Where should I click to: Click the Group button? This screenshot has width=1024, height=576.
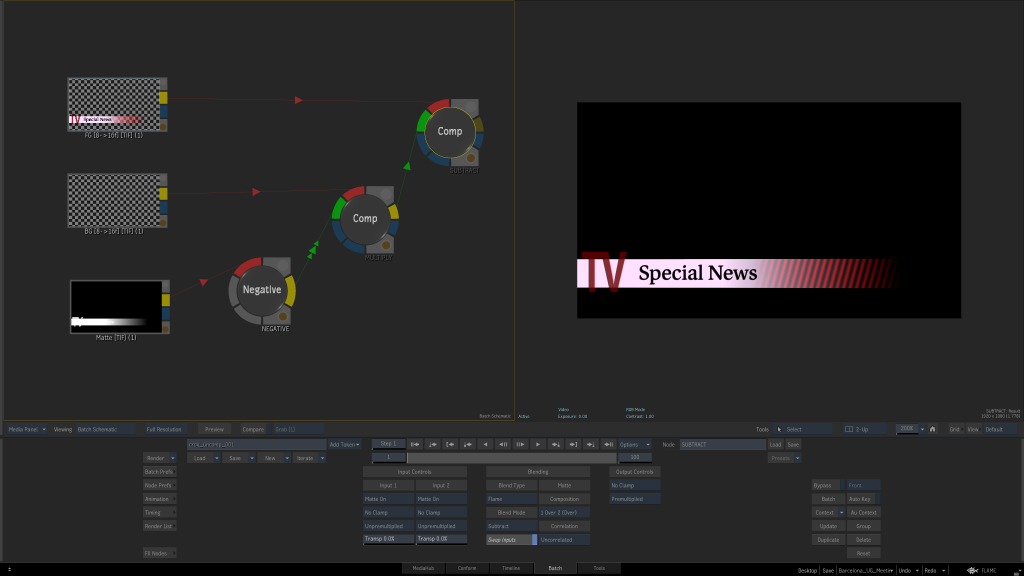[863, 526]
